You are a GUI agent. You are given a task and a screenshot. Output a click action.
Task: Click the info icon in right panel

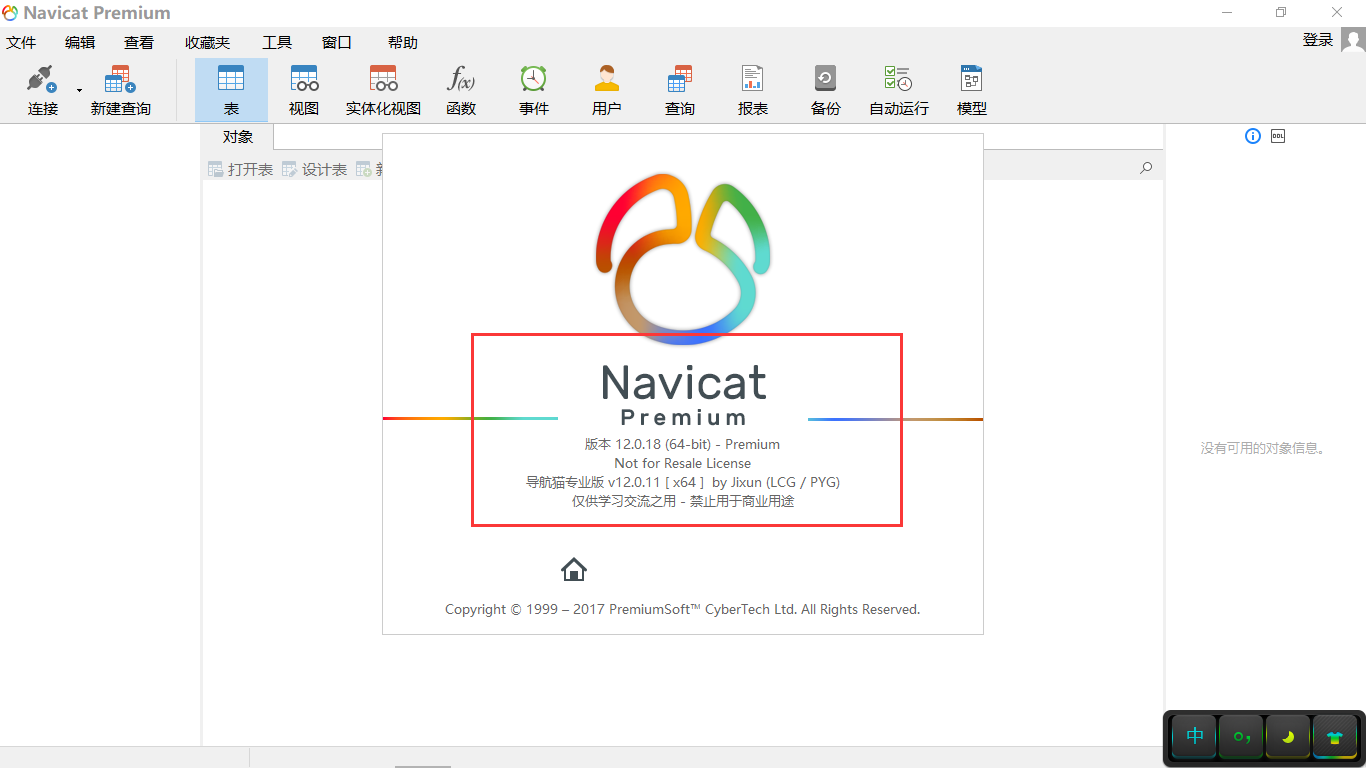1253,136
